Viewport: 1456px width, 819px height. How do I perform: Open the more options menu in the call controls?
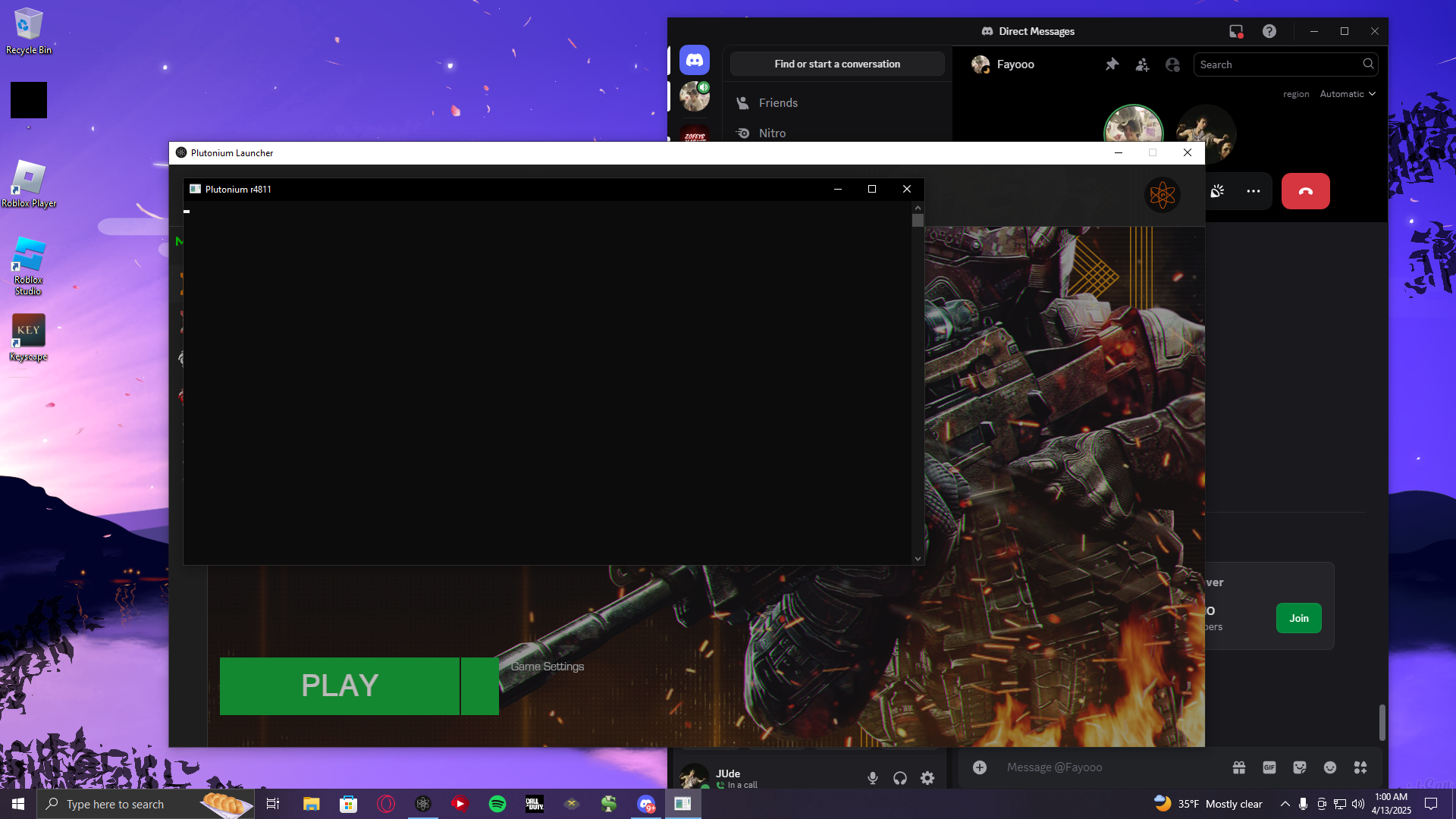pyautogui.click(x=1254, y=191)
